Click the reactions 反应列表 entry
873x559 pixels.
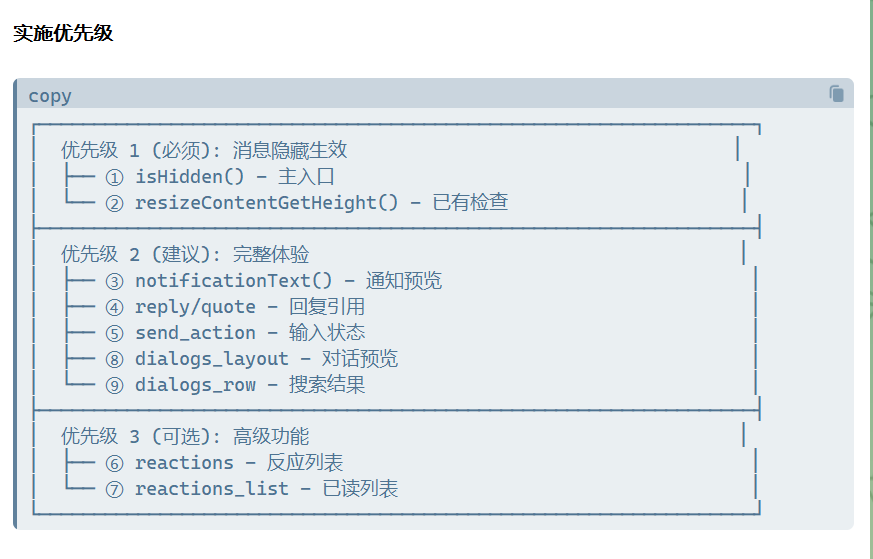point(224,463)
